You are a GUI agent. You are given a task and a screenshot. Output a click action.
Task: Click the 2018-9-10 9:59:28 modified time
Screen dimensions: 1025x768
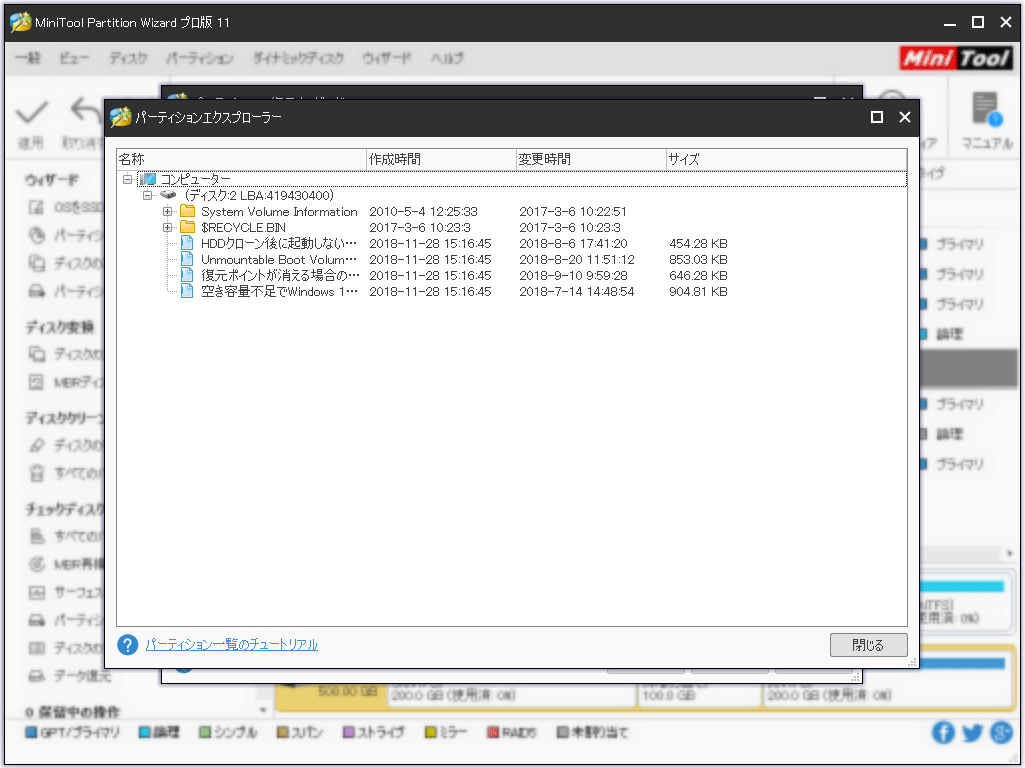(x=573, y=276)
